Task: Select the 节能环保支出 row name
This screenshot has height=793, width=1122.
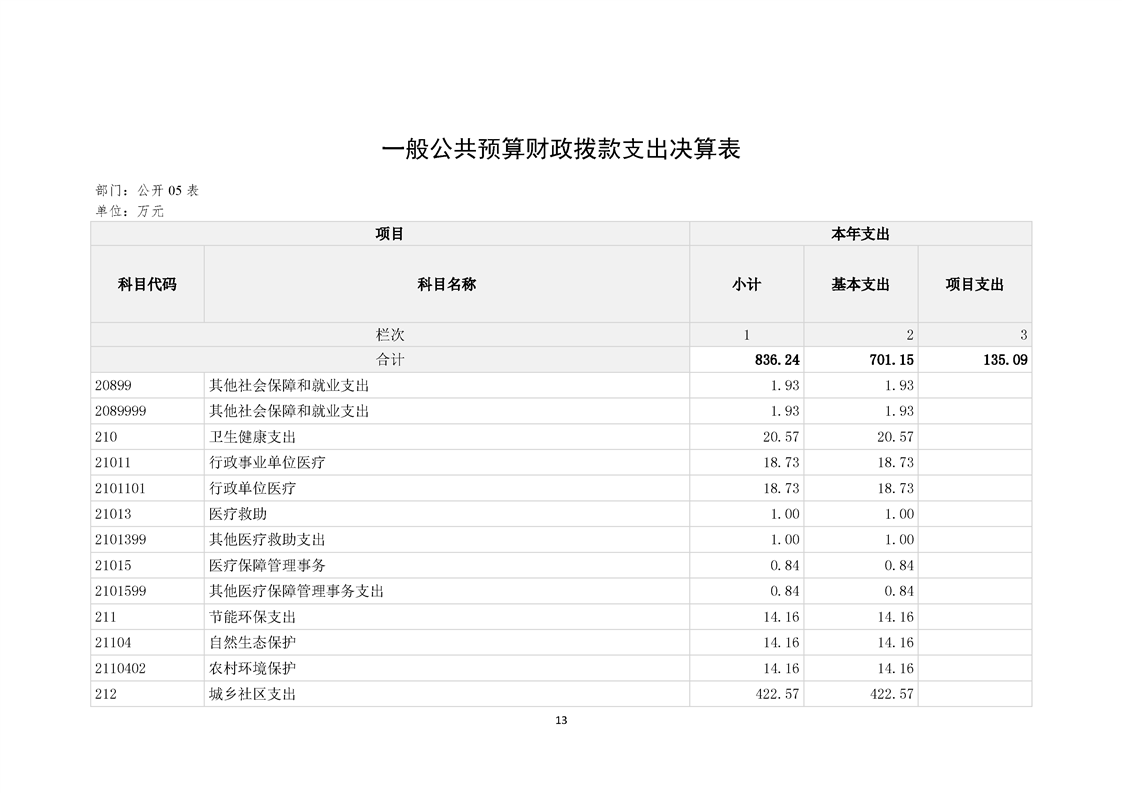Action: point(252,617)
